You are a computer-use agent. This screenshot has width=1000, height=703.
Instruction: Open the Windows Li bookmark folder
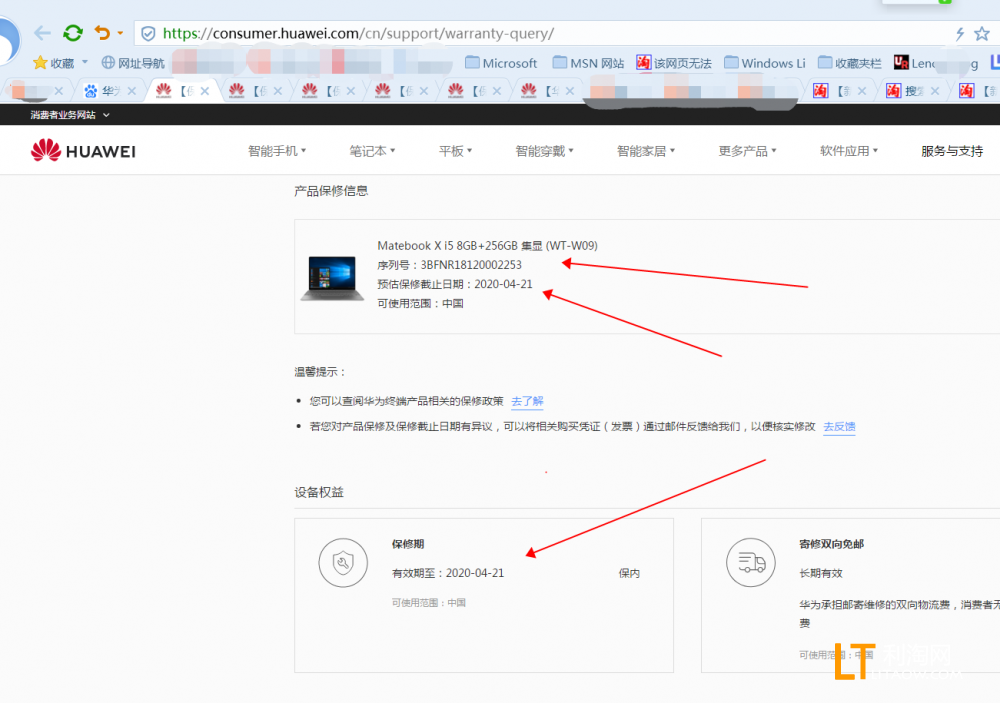click(x=764, y=63)
